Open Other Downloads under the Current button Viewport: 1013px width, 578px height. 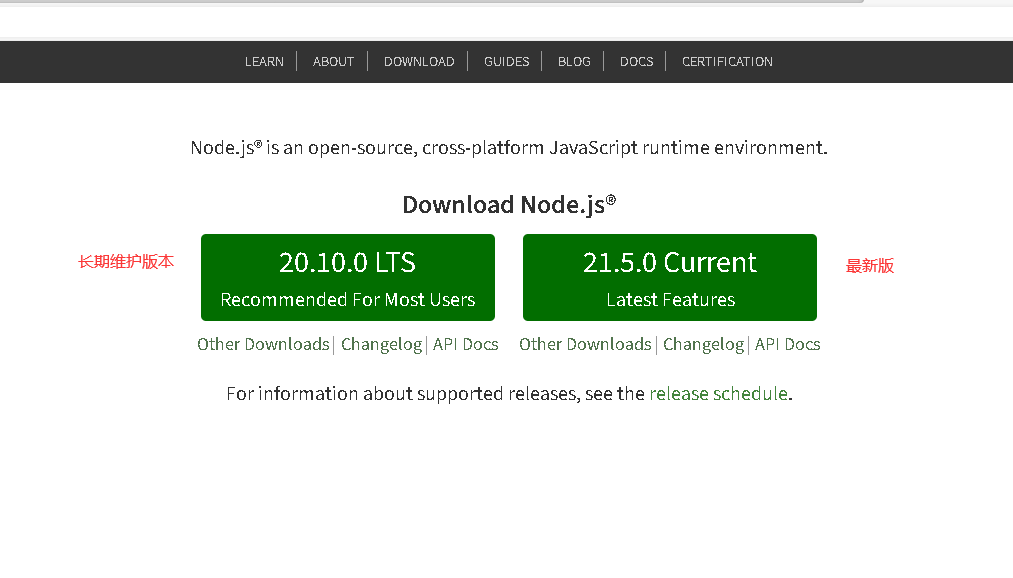585,344
